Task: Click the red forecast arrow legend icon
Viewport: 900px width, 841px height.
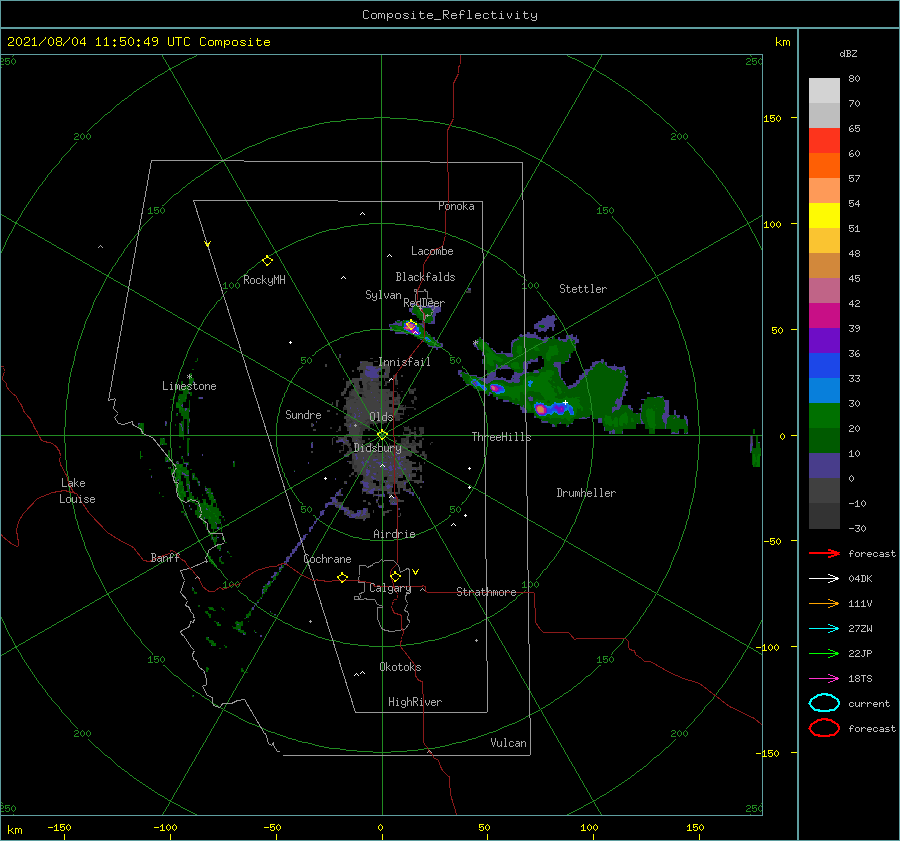Action: click(x=824, y=553)
